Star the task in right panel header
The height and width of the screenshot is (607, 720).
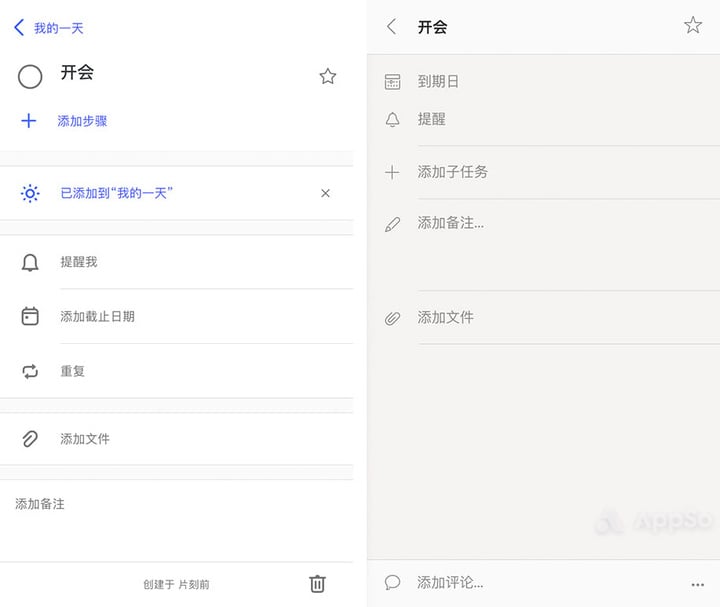[693, 25]
